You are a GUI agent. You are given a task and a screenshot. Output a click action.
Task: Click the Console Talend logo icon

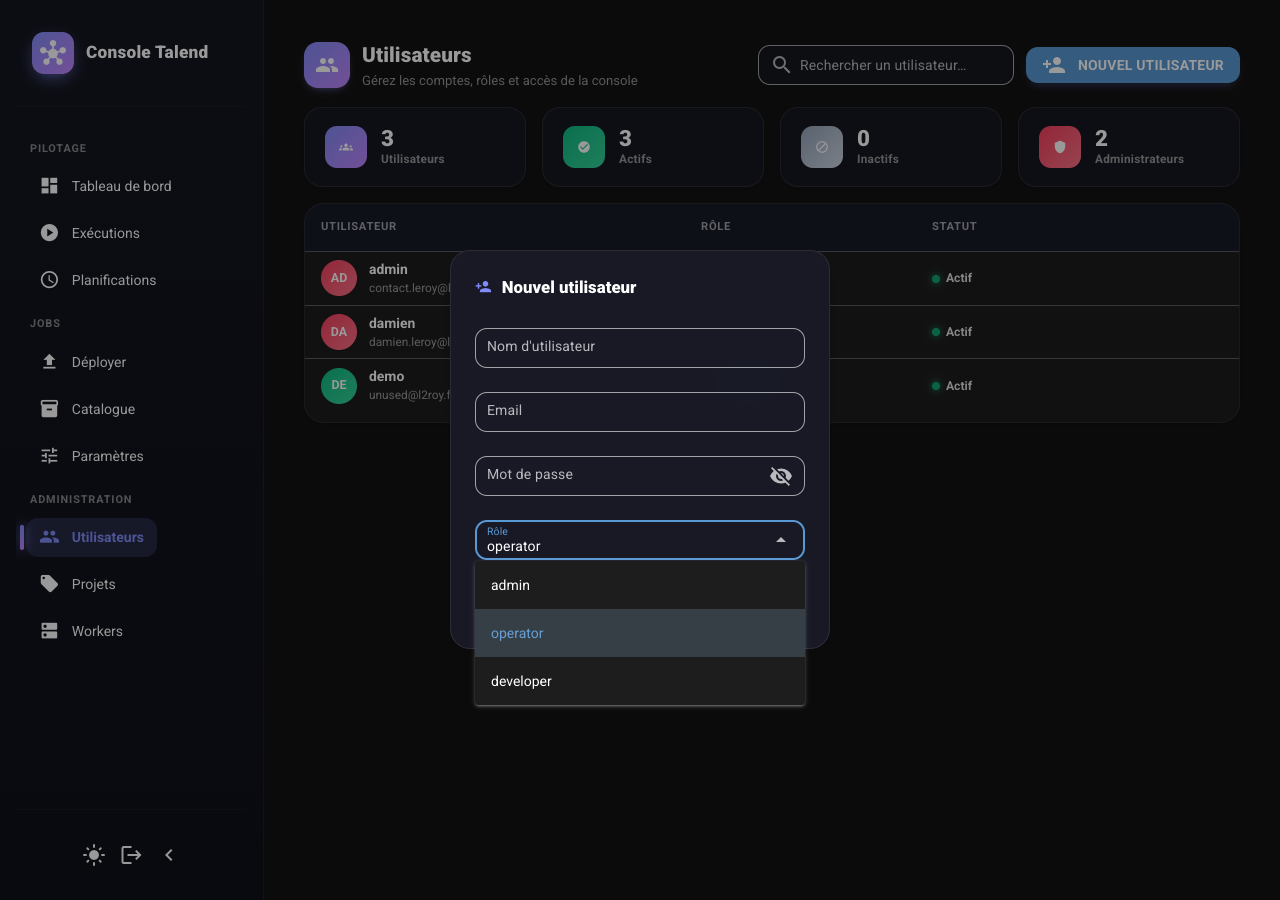point(53,53)
